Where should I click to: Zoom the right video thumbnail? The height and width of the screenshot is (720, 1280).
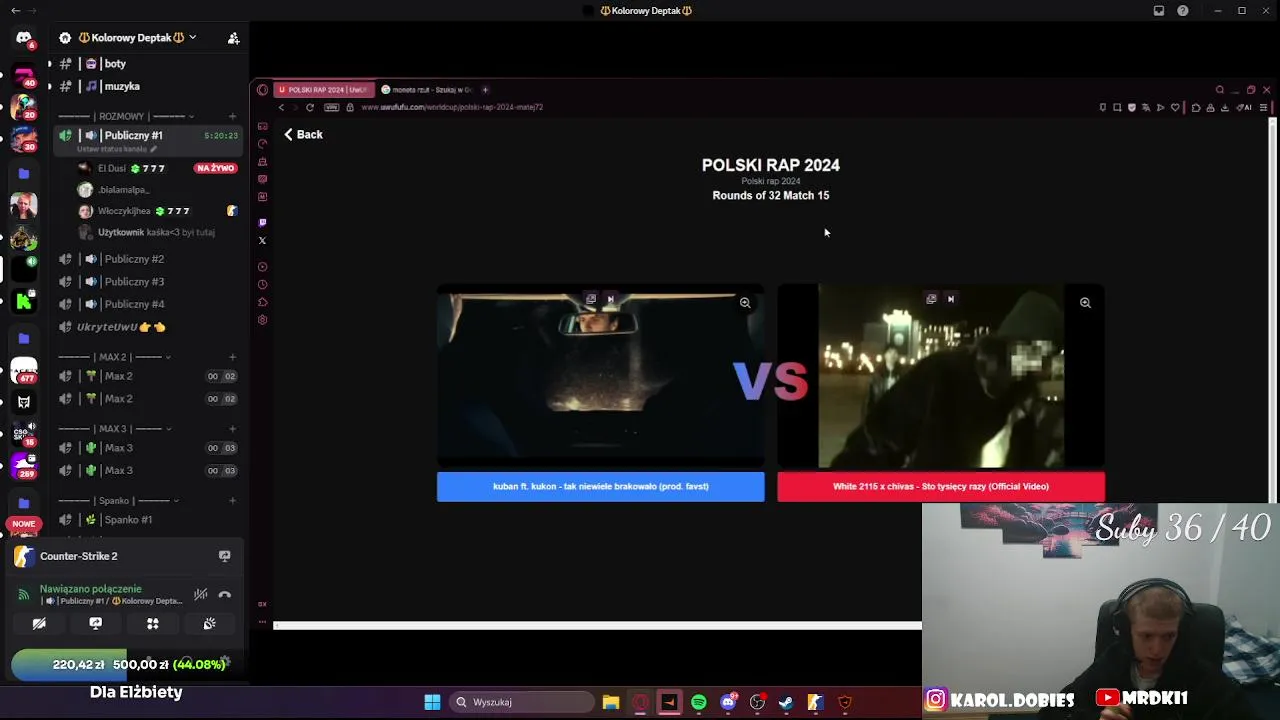coord(1085,302)
